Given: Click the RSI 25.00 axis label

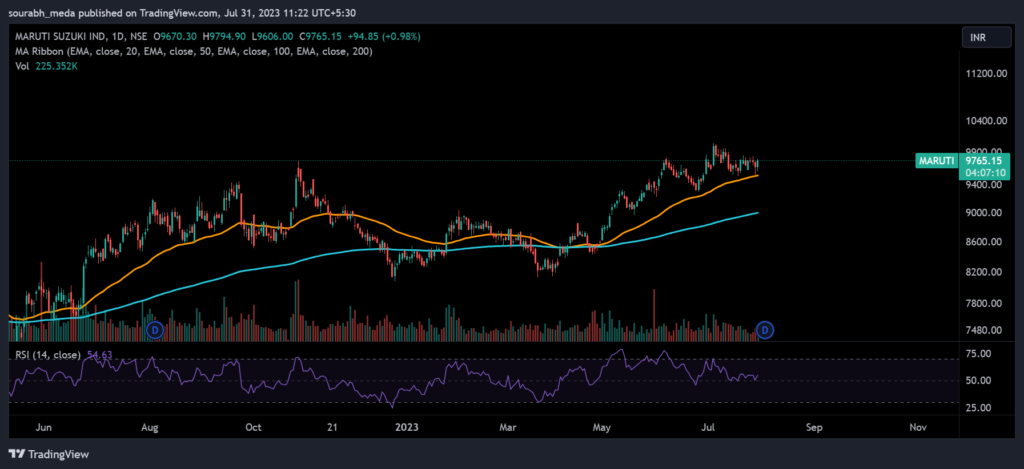Looking at the screenshot, I should 980,408.
